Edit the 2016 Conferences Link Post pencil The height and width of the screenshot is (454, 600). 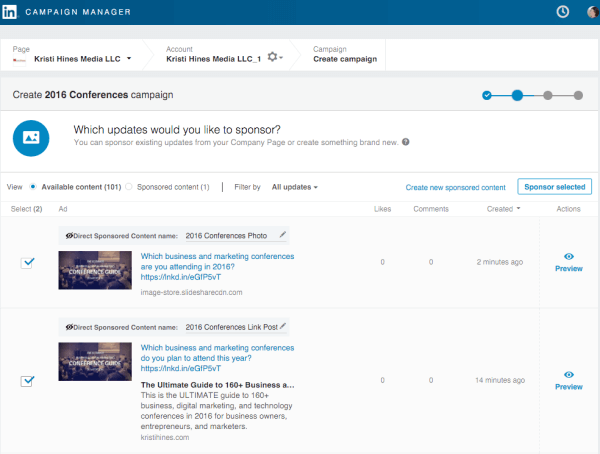click(x=282, y=326)
